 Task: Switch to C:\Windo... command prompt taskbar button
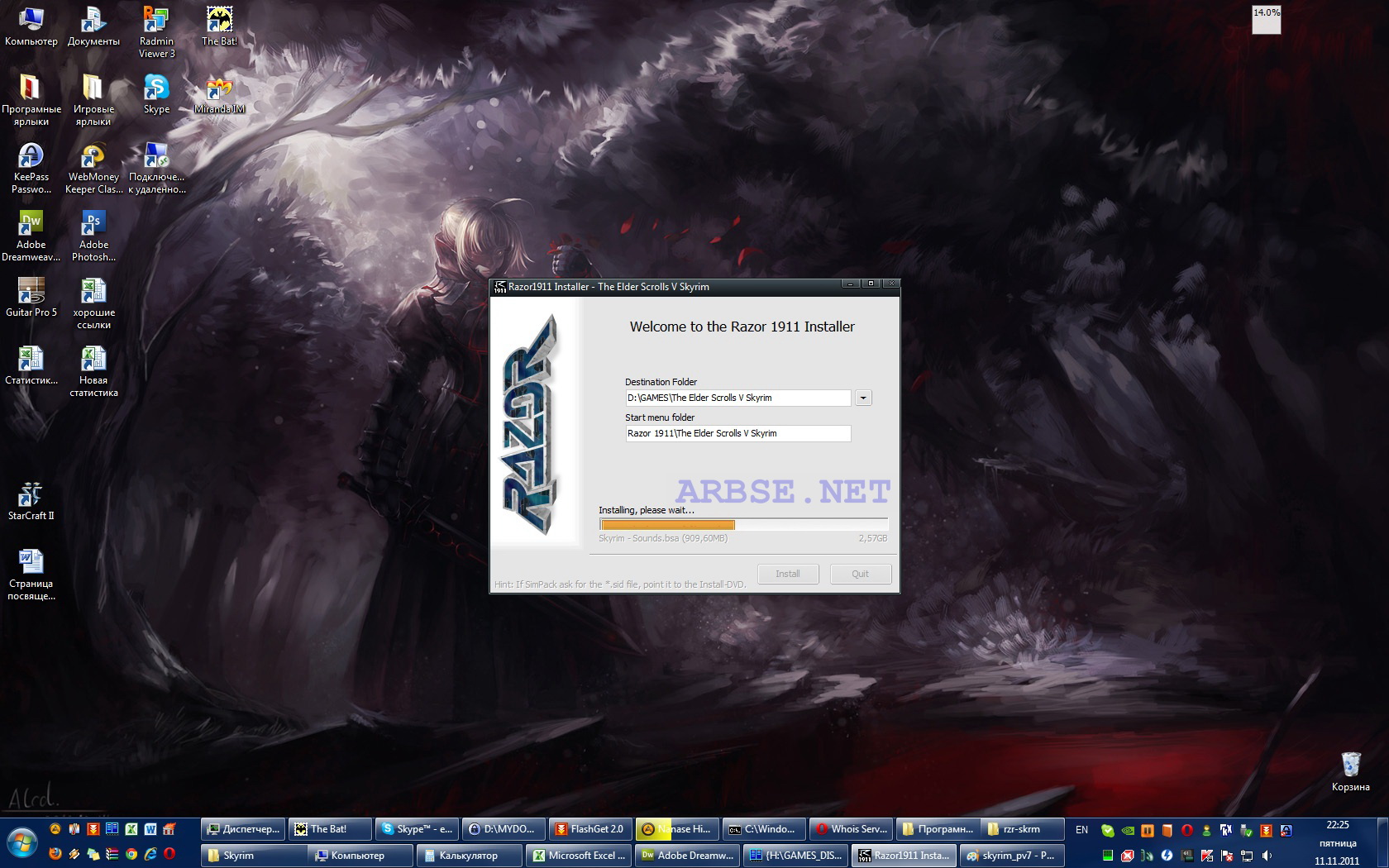click(x=764, y=829)
